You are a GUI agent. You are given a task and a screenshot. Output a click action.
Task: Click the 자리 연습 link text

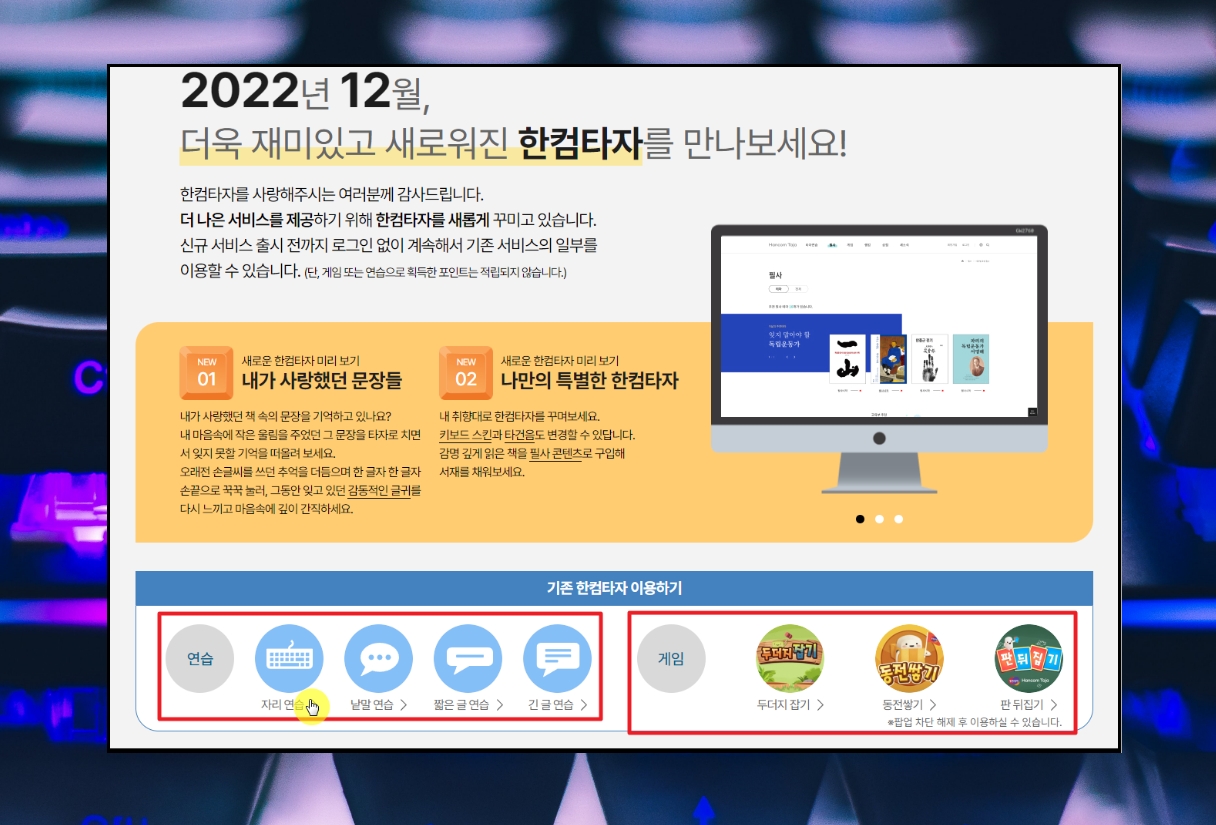(x=282, y=705)
